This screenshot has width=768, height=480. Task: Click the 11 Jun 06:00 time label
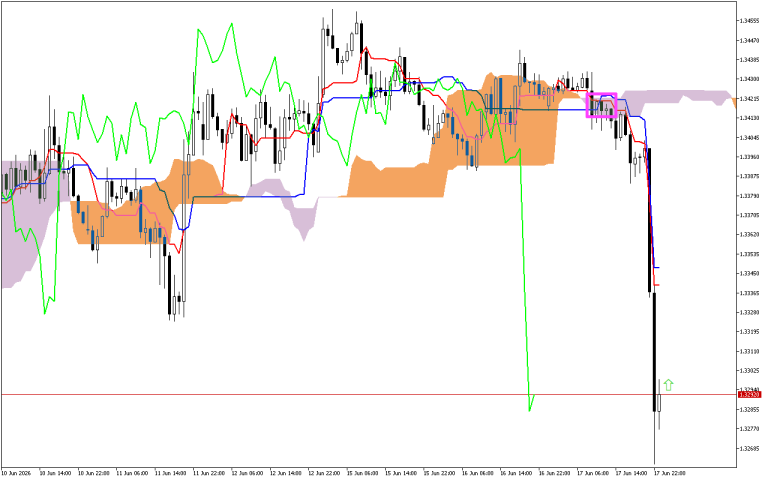click(132, 473)
